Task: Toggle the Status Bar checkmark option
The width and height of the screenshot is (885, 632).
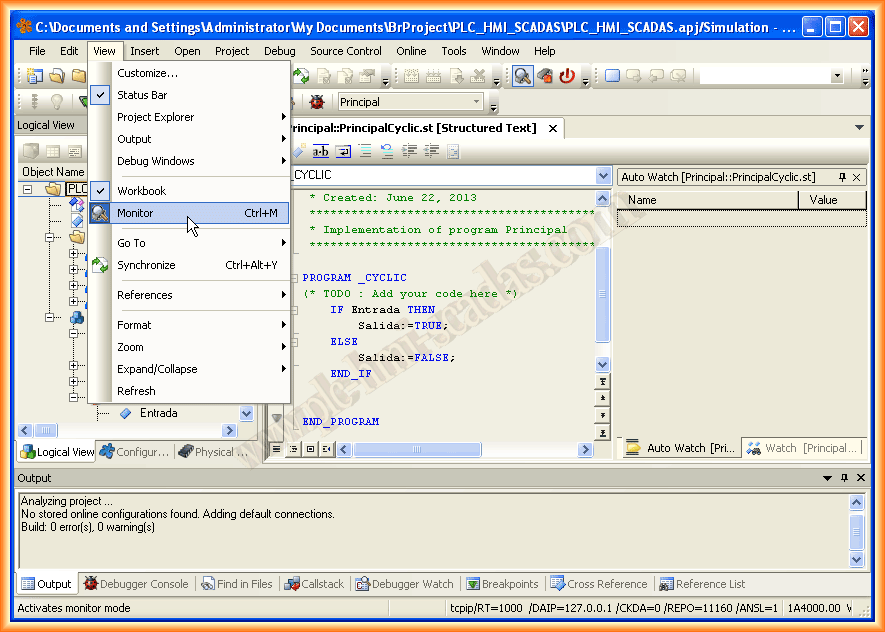Action: tap(142, 95)
